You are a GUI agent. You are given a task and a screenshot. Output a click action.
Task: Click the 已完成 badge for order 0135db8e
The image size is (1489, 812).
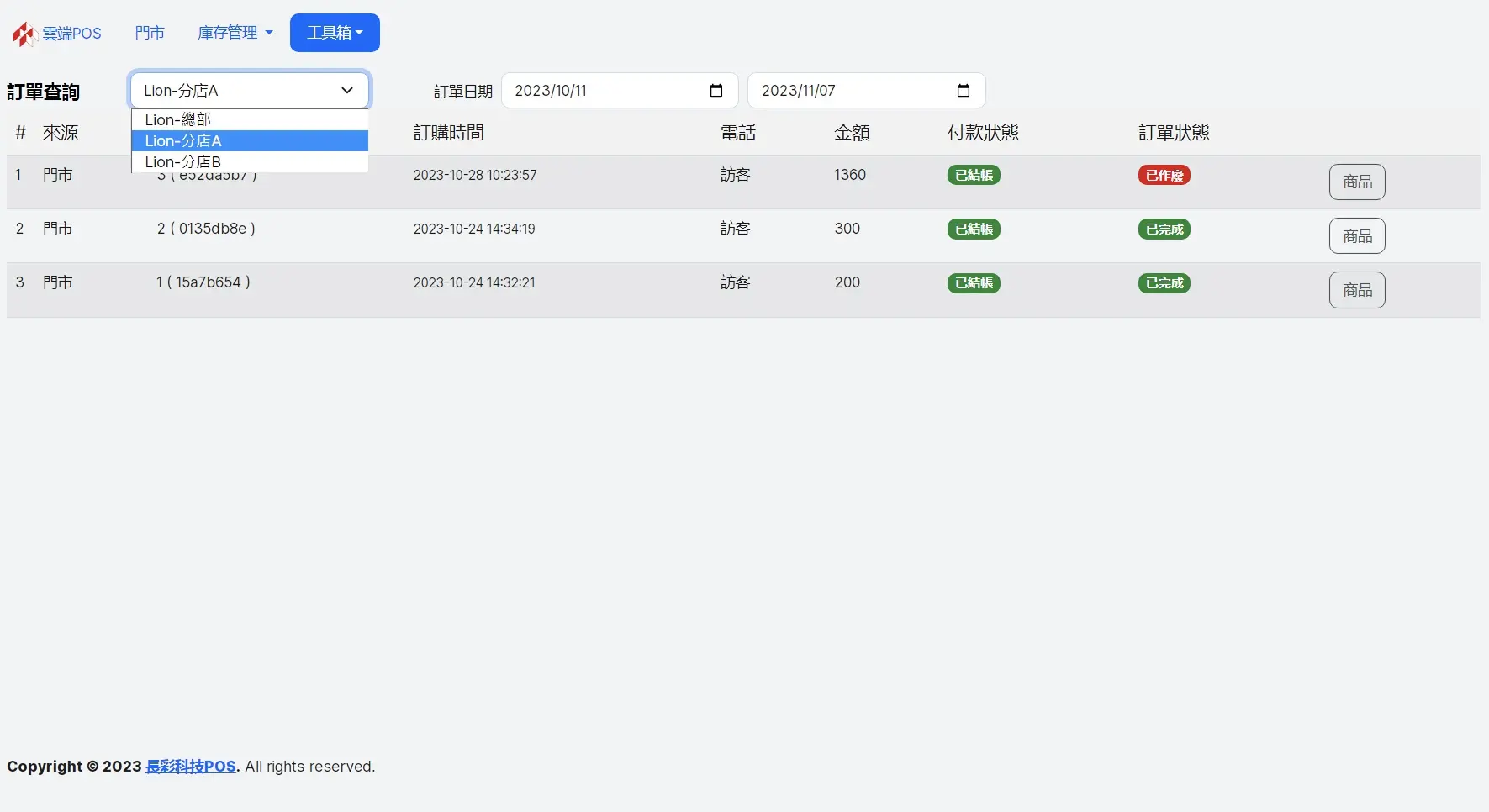pos(1164,229)
